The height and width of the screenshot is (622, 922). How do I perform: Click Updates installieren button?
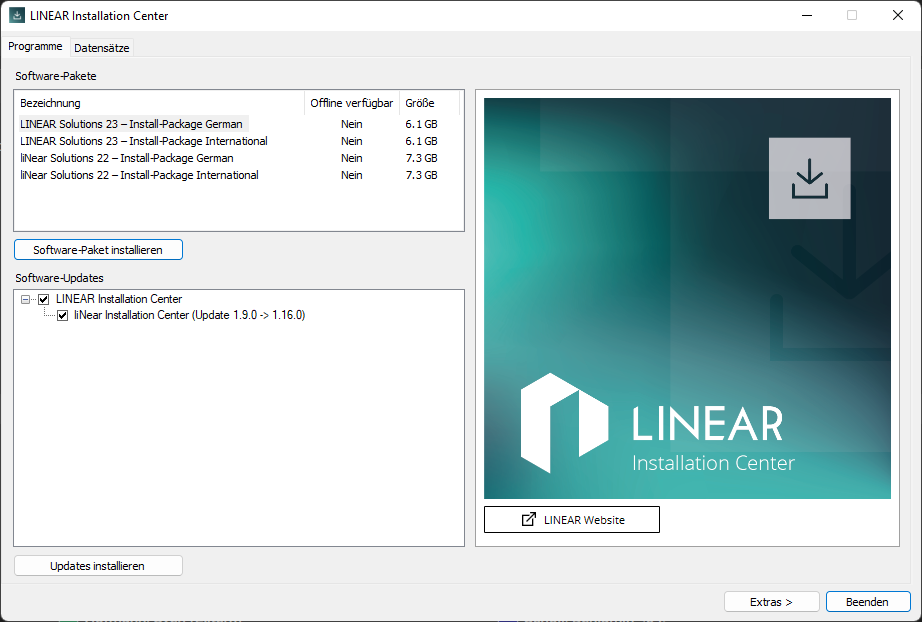(x=98, y=566)
